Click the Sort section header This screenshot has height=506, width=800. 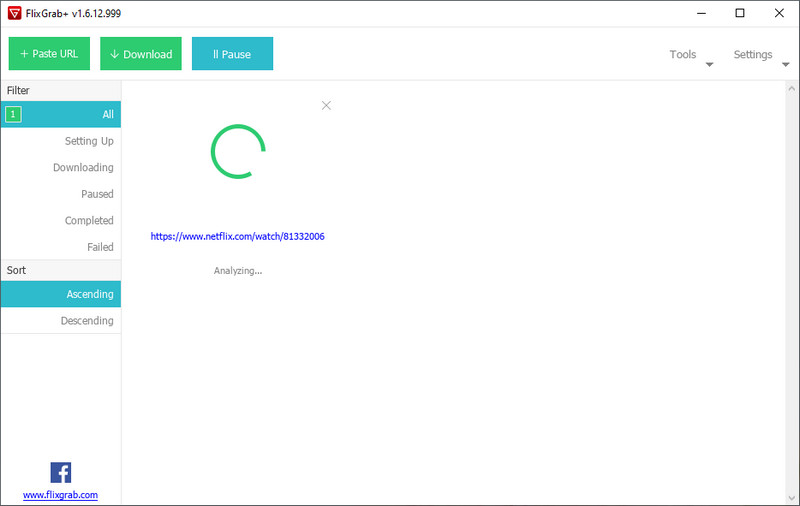(61, 270)
